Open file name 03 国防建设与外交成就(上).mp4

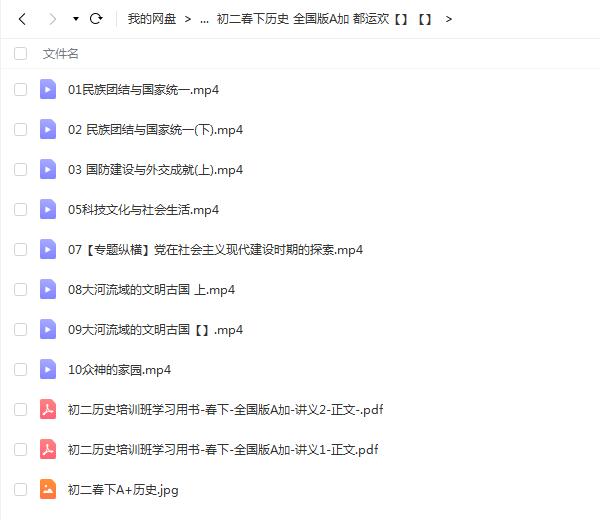(x=155, y=170)
